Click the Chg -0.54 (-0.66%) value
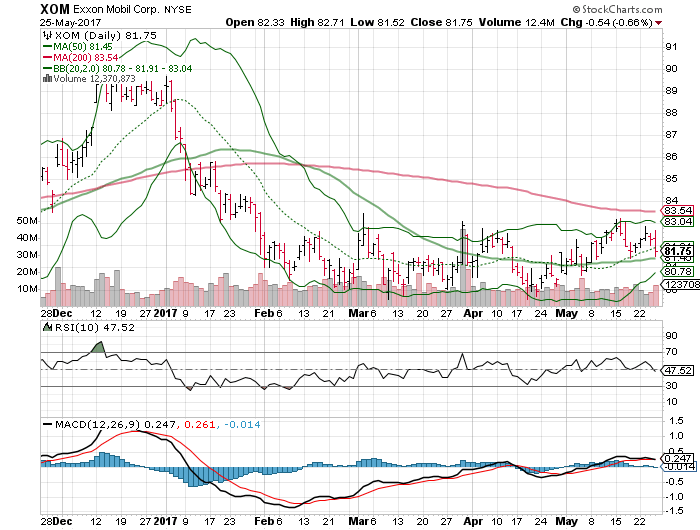 606,22
